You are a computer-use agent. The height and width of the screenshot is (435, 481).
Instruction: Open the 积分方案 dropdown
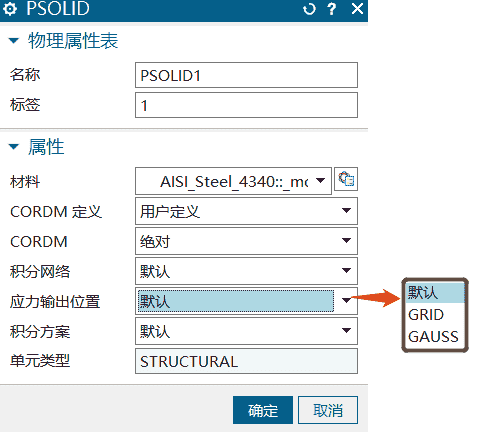coord(246,331)
